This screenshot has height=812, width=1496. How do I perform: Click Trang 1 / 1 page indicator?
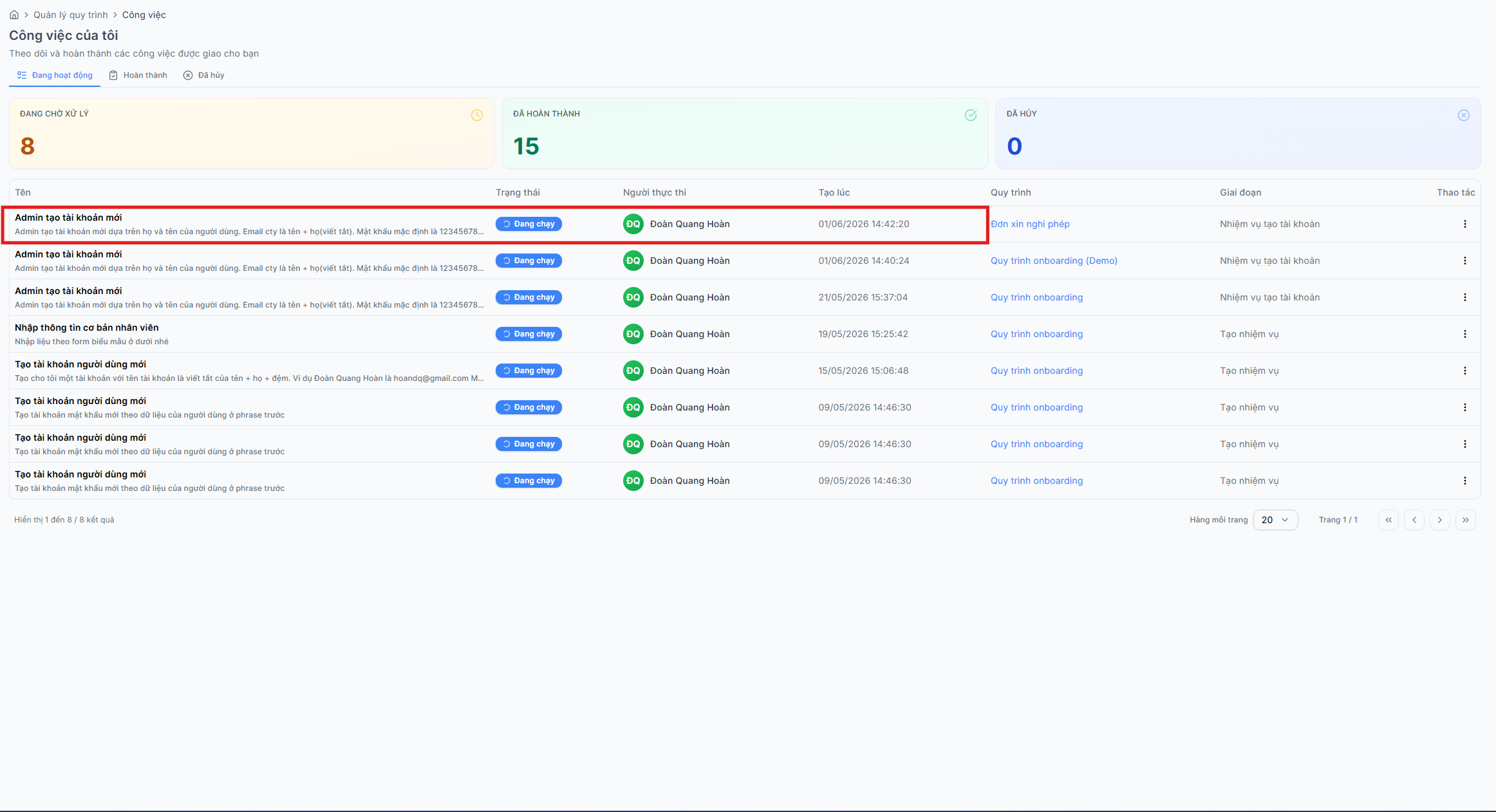pyautogui.click(x=1338, y=520)
